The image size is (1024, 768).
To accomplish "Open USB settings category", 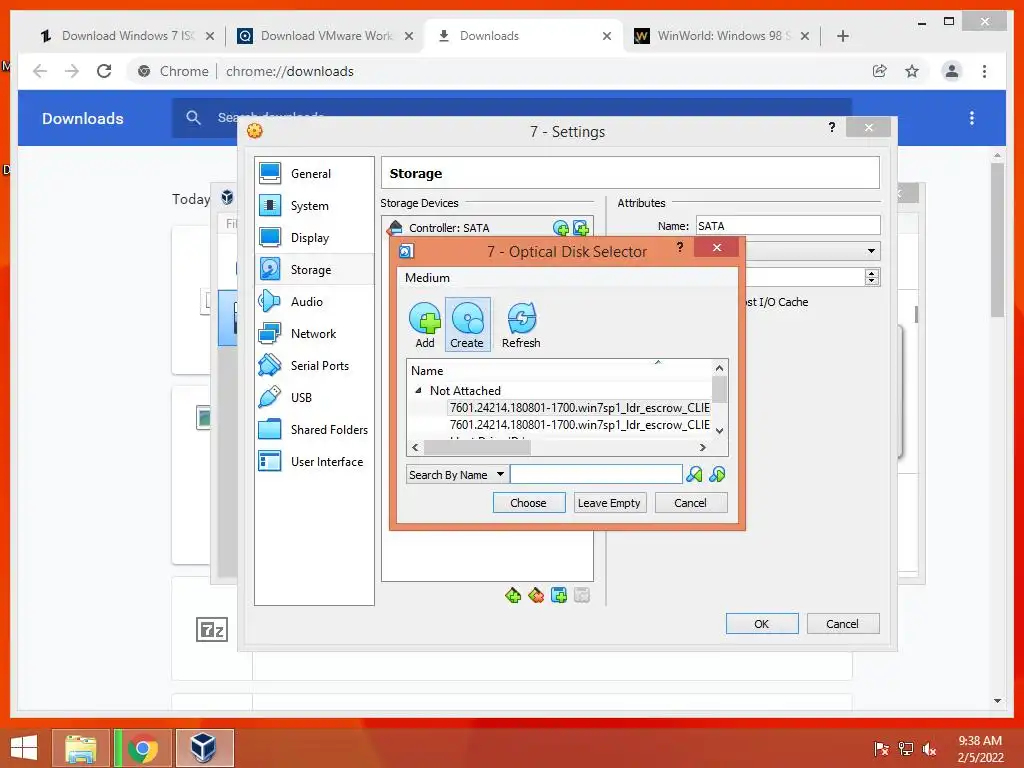I will (x=314, y=398).
